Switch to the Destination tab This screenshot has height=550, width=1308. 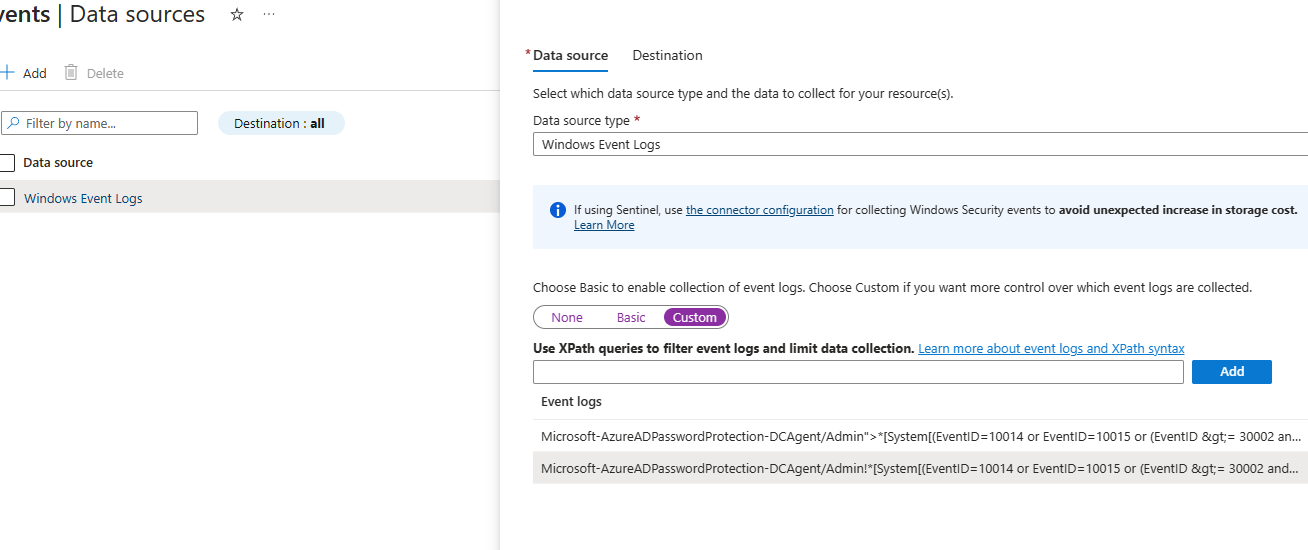coord(667,56)
